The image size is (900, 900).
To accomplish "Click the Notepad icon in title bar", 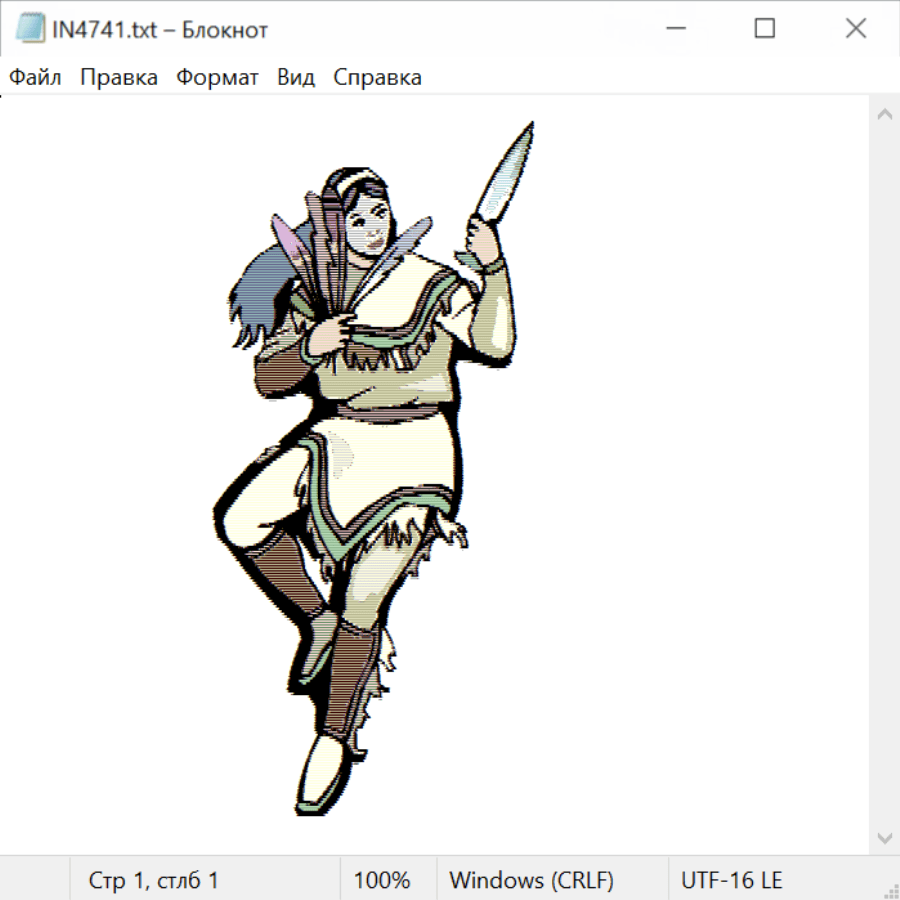I will click(30, 30).
